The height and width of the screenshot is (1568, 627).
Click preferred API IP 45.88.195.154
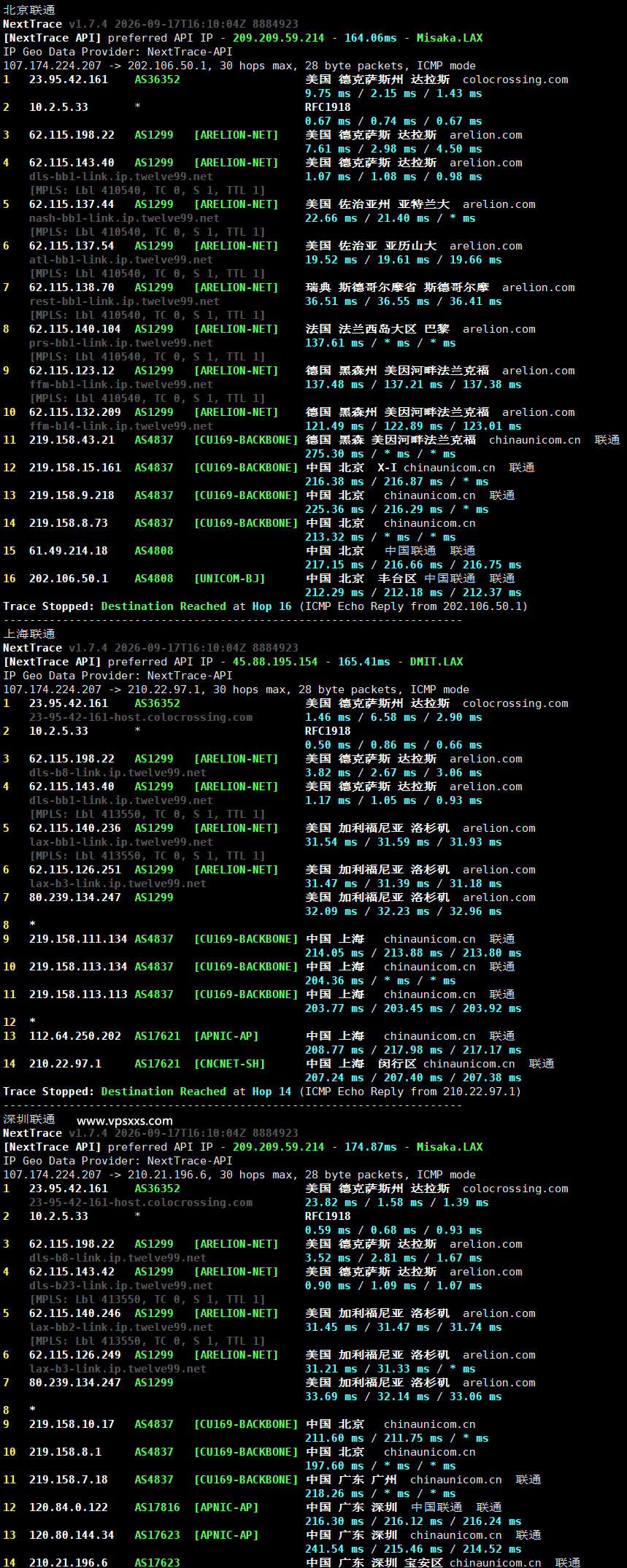click(275, 662)
